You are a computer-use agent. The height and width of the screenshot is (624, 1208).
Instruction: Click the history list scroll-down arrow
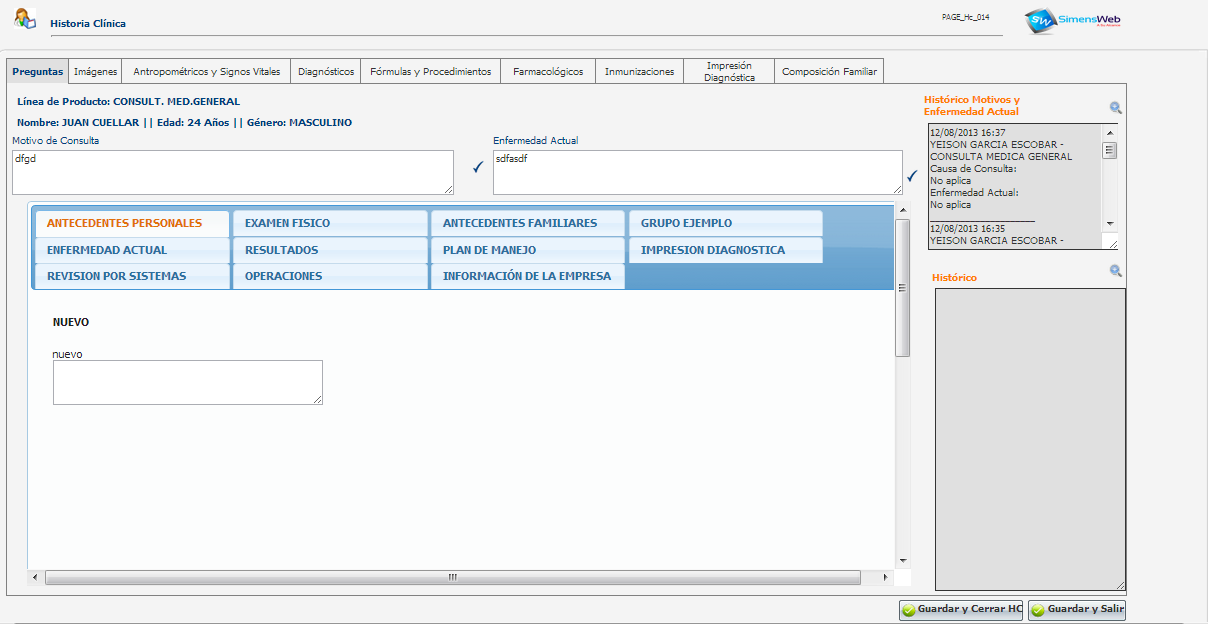[x=1109, y=224]
